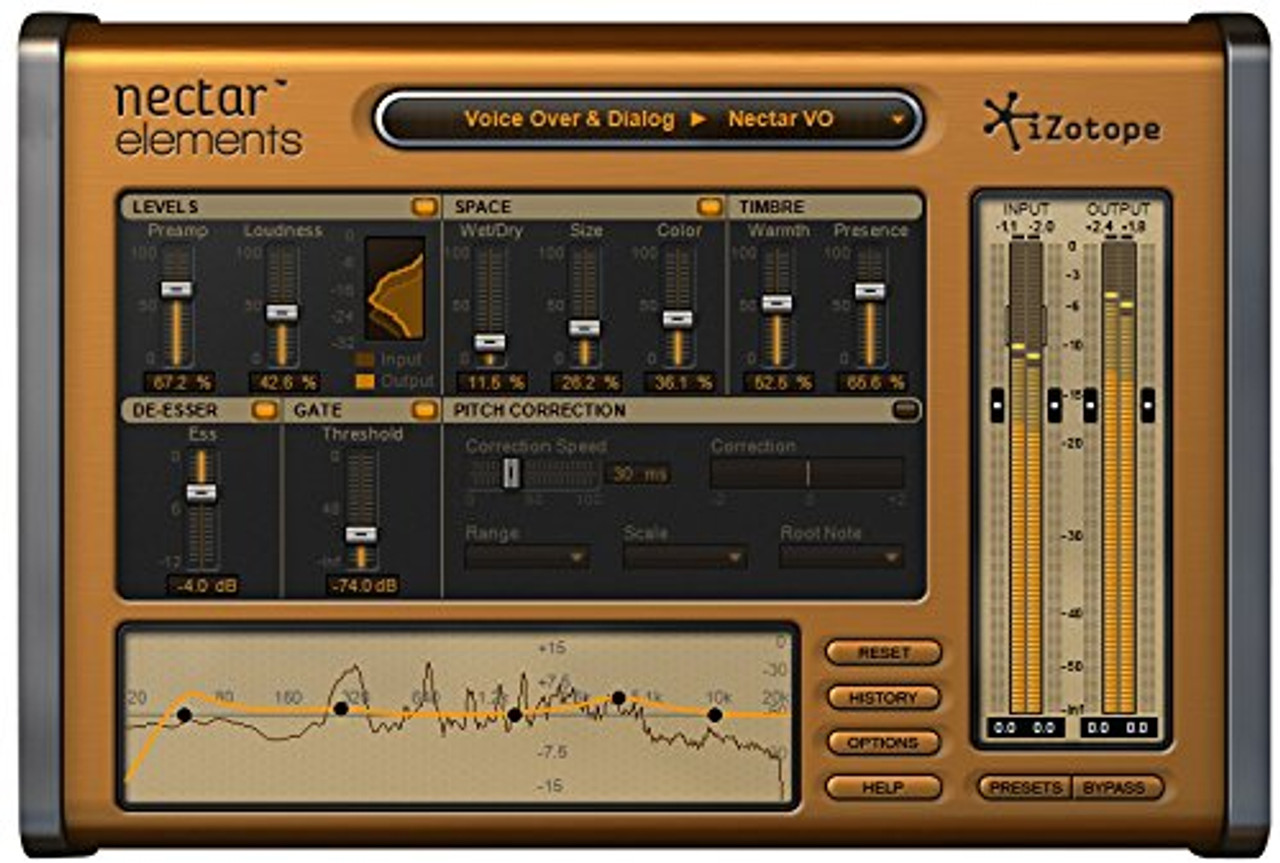Viewport: 1280px width, 863px height.
Task: Click the Wet/Dry slider handle
Action: [x=490, y=342]
